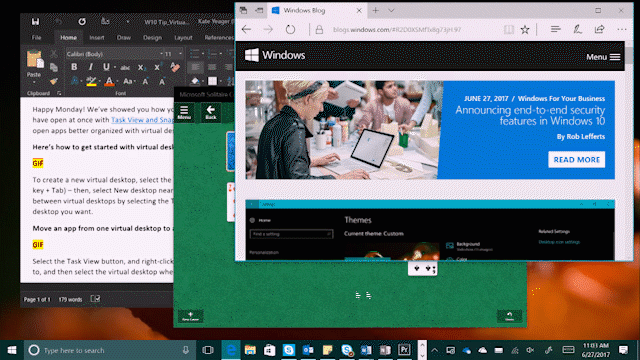Open the Solitaire hamburger Menu button
Viewport: 640px width, 360px height.
point(184,112)
